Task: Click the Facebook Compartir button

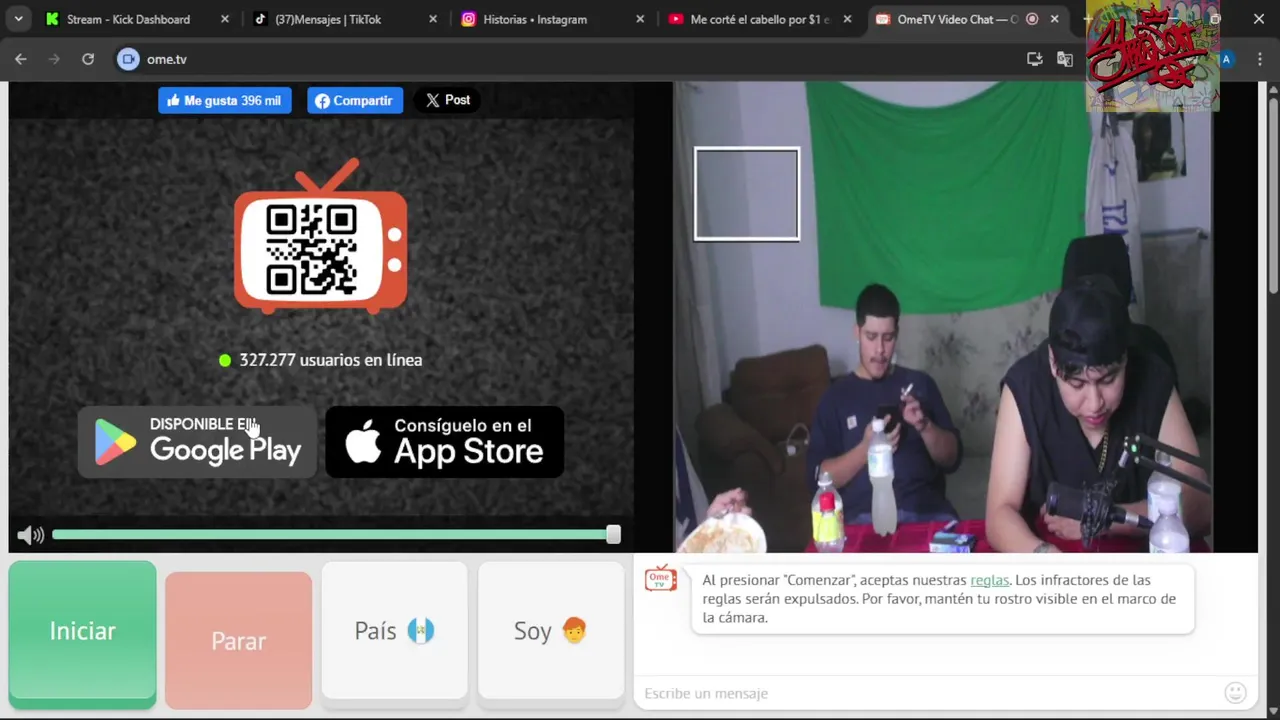Action: [x=355, y=100]
